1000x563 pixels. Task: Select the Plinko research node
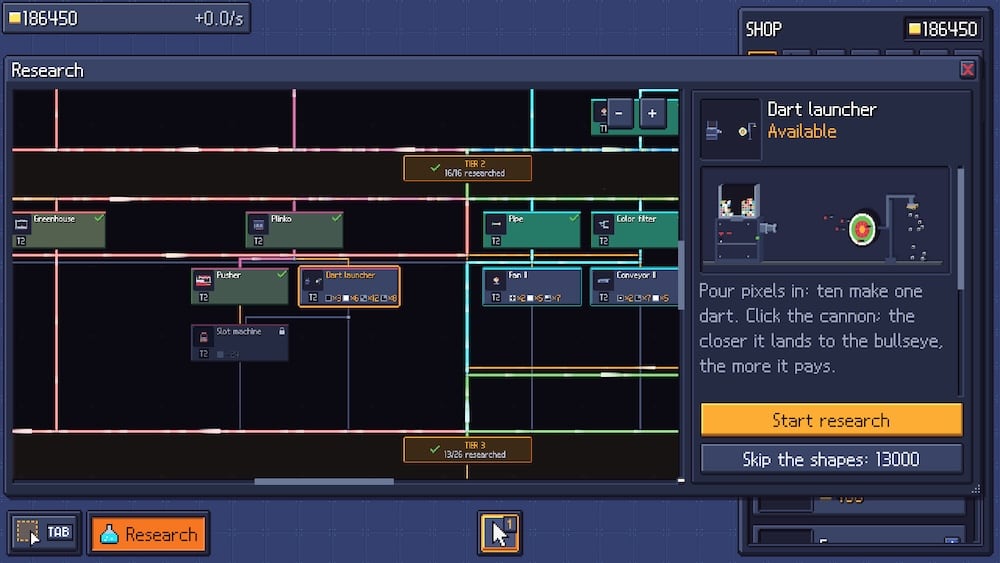(294, 230)
